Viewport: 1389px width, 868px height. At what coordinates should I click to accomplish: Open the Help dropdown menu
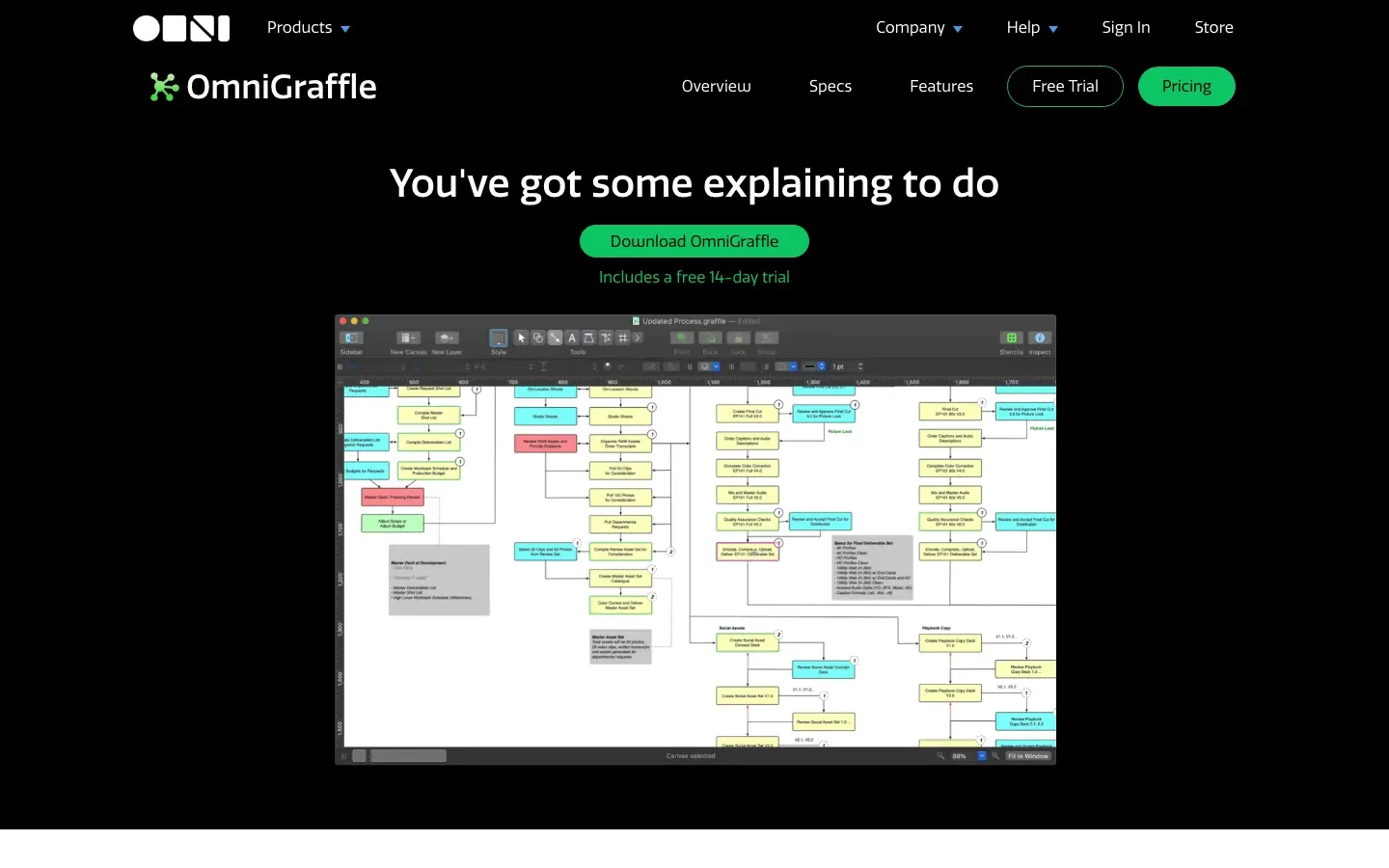(1032, 28)
